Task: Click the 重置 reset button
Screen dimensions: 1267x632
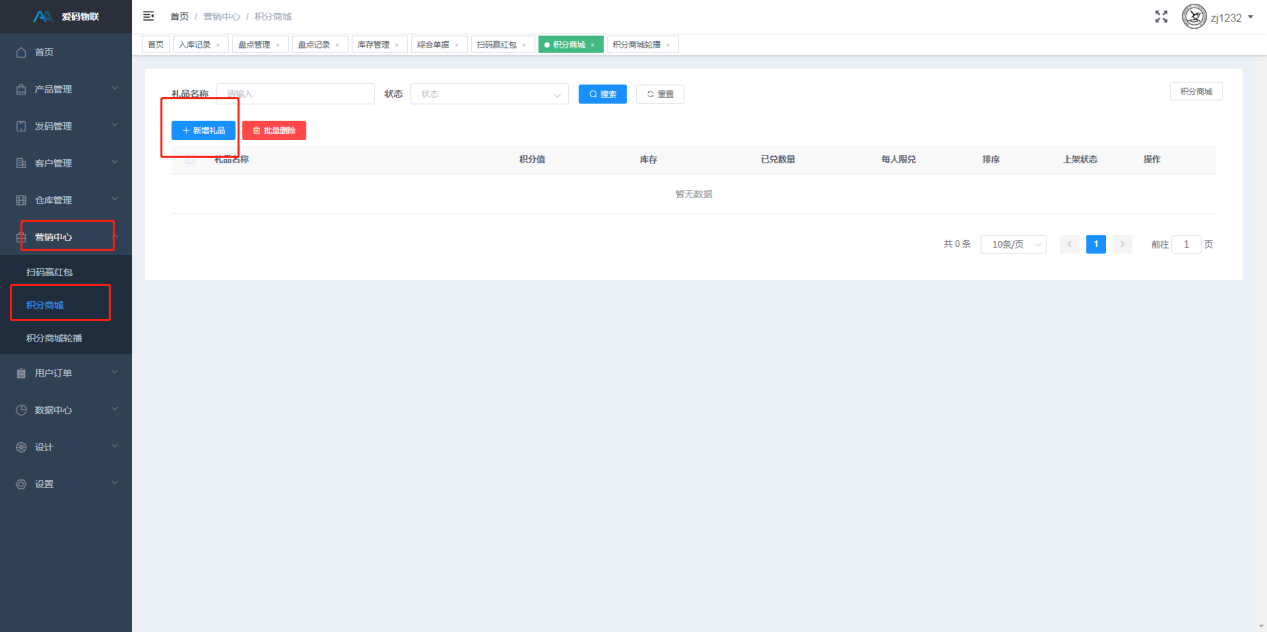Action: click(x=660, y=94)
